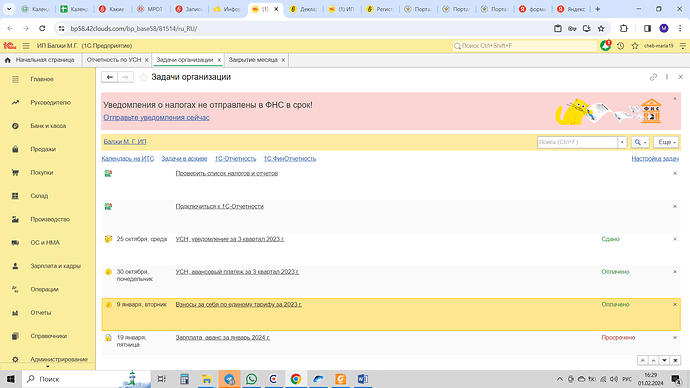Remove the Зарплата аванс за январь task

(675, 337)
